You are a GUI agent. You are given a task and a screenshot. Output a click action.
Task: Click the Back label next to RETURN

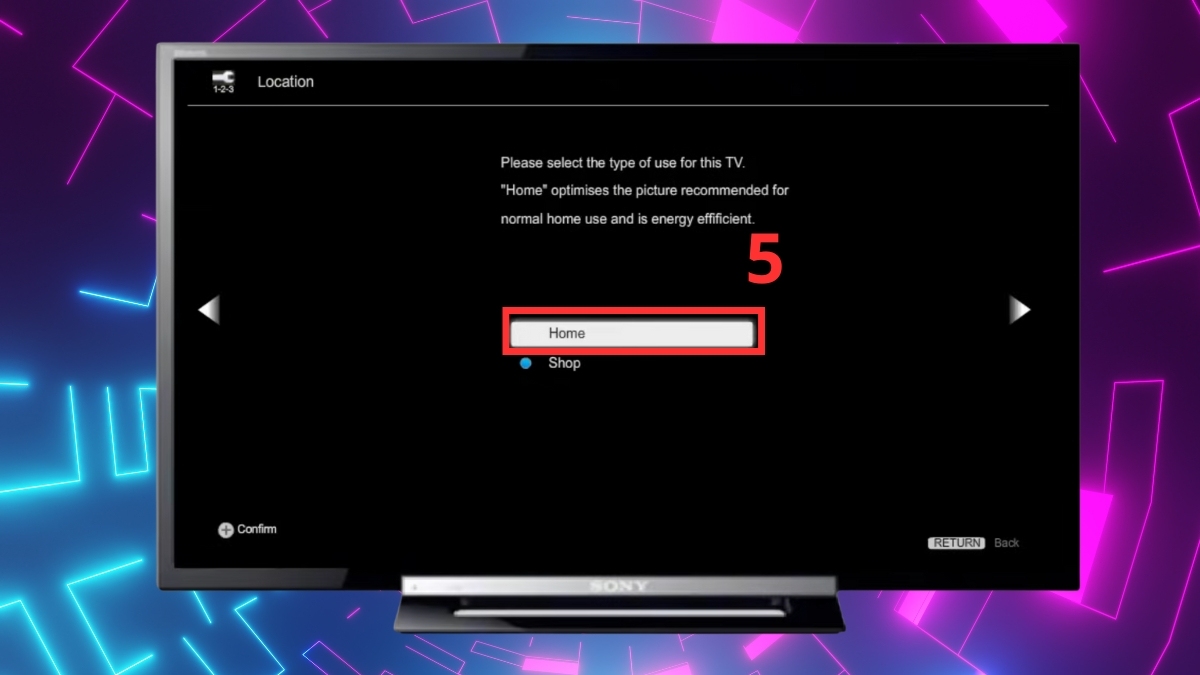pos(1007,543)
